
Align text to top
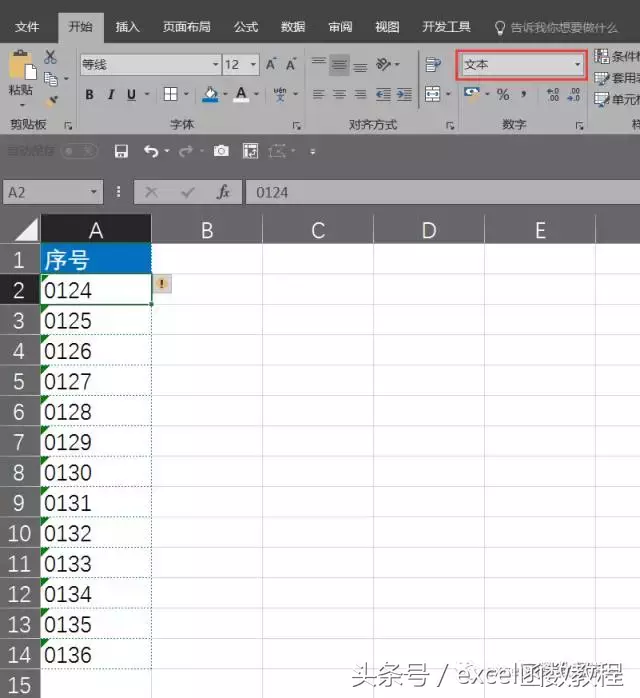point(319,64)
